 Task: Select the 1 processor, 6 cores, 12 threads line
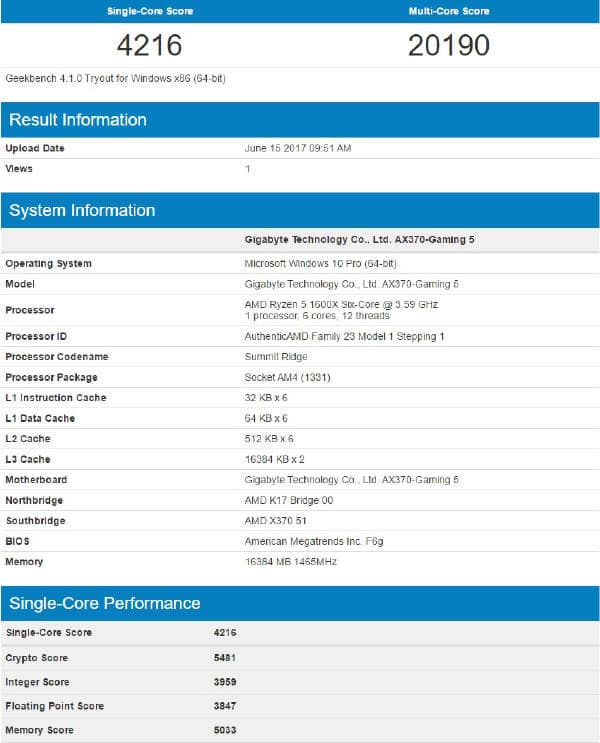(317, 316)
